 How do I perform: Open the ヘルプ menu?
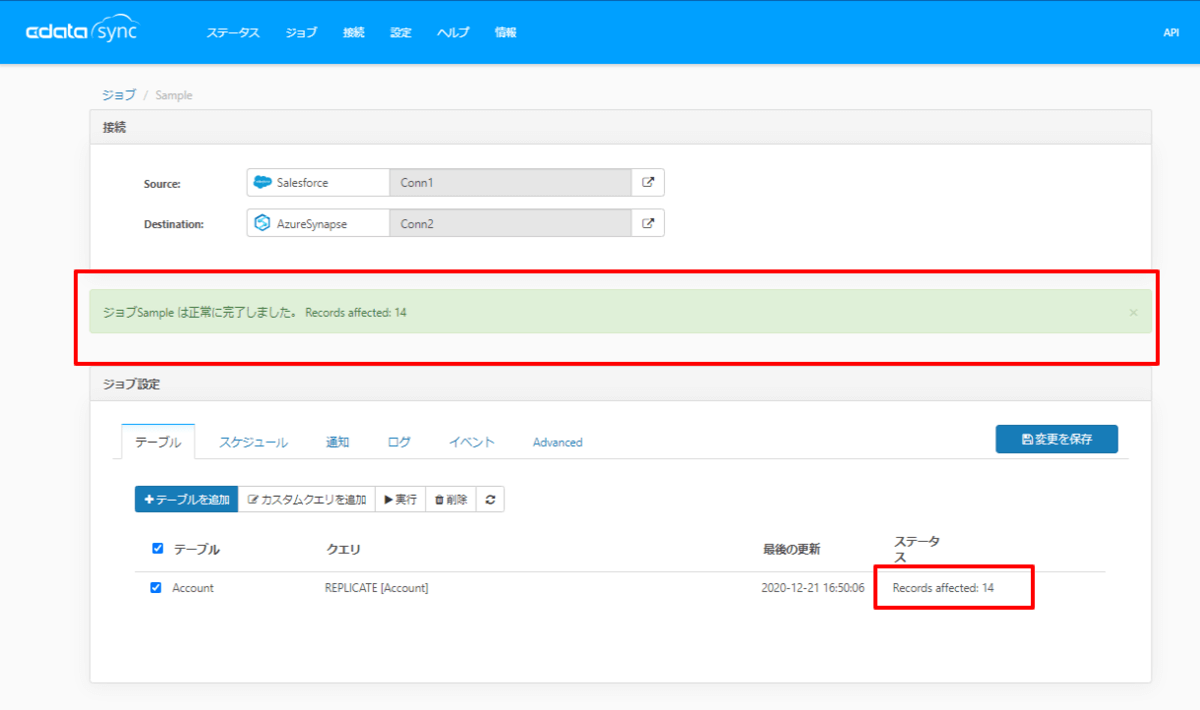coord(453,32)
